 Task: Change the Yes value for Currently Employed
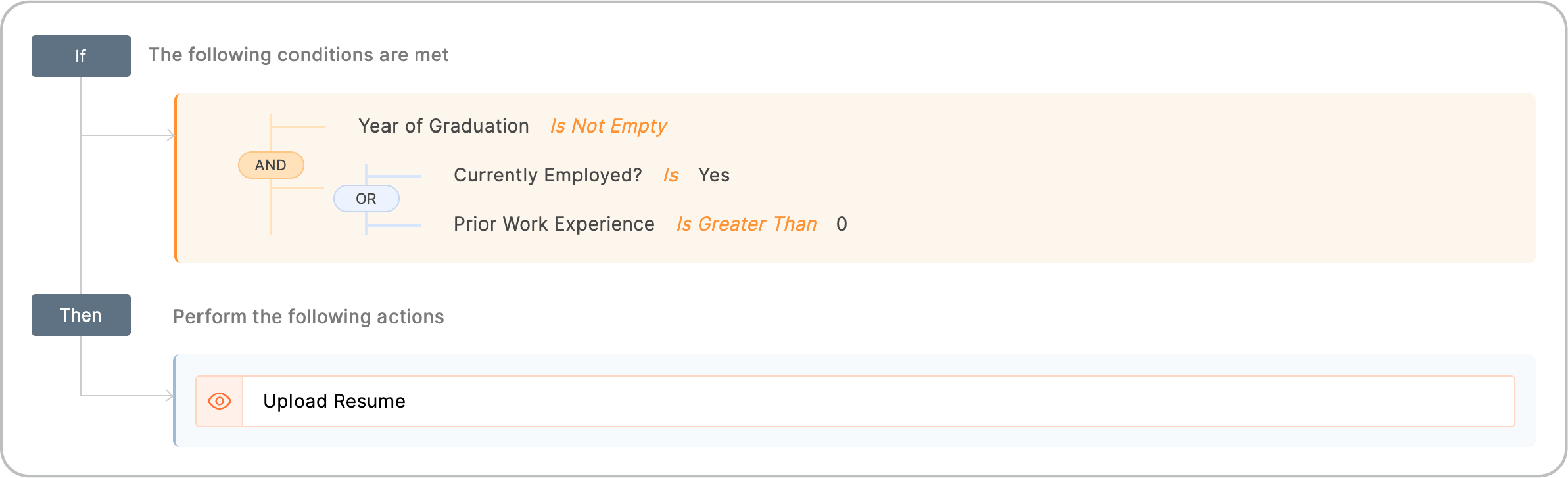click(715, 175)
